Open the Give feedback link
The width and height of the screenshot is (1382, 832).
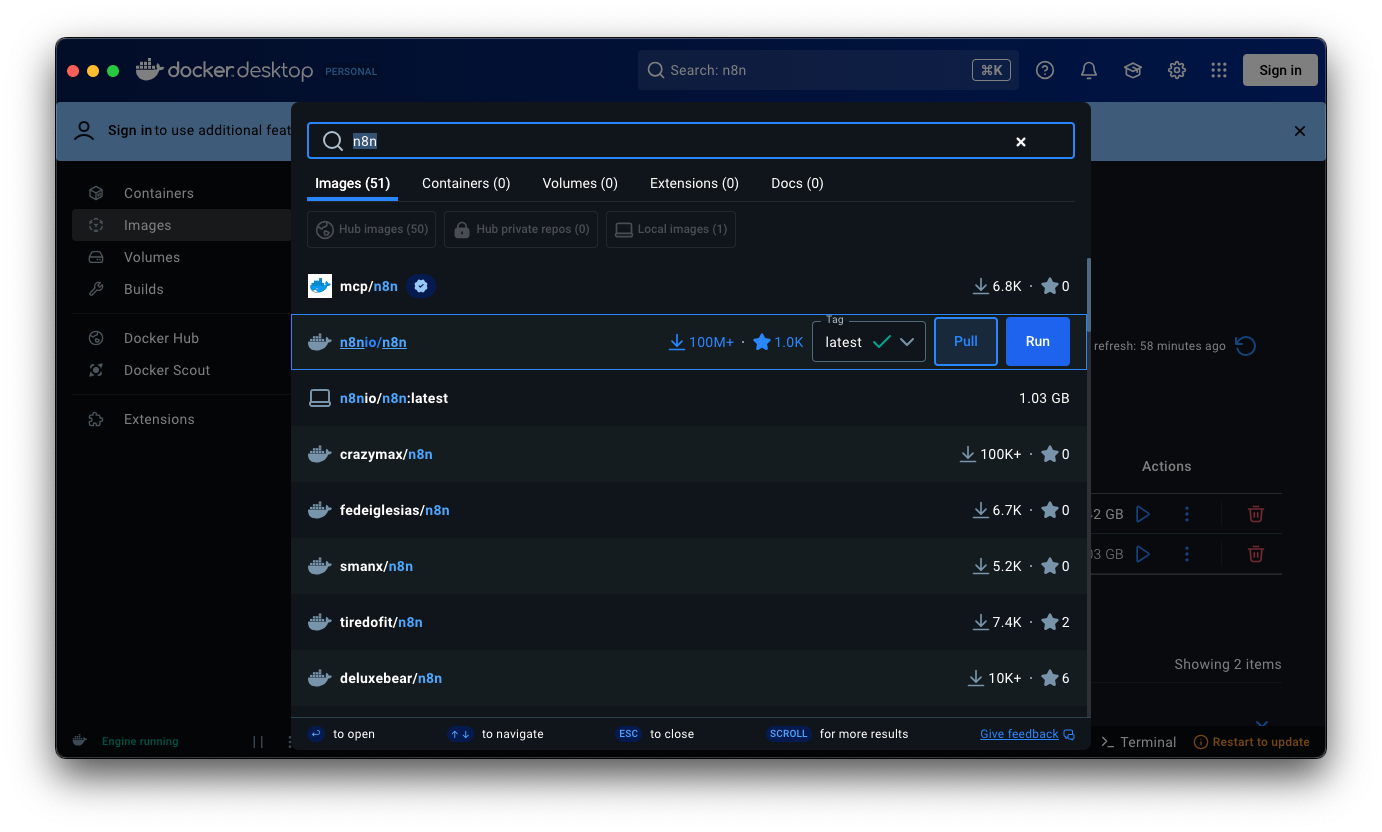1019,734
